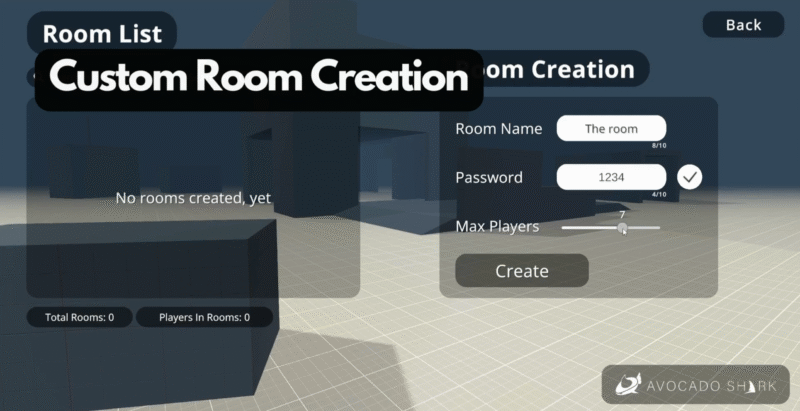The image size is (800, 411).
Task: Click the Password label text
Action: click(488, 177)
